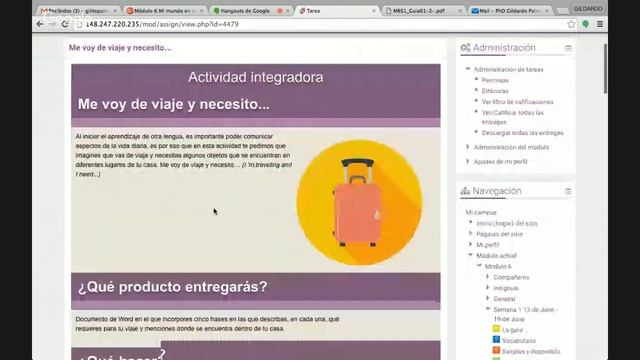Dock the Administración block using its corner icon
This screenshot has height=360, width=640.
pyautogui.click(x=568, y=48)
